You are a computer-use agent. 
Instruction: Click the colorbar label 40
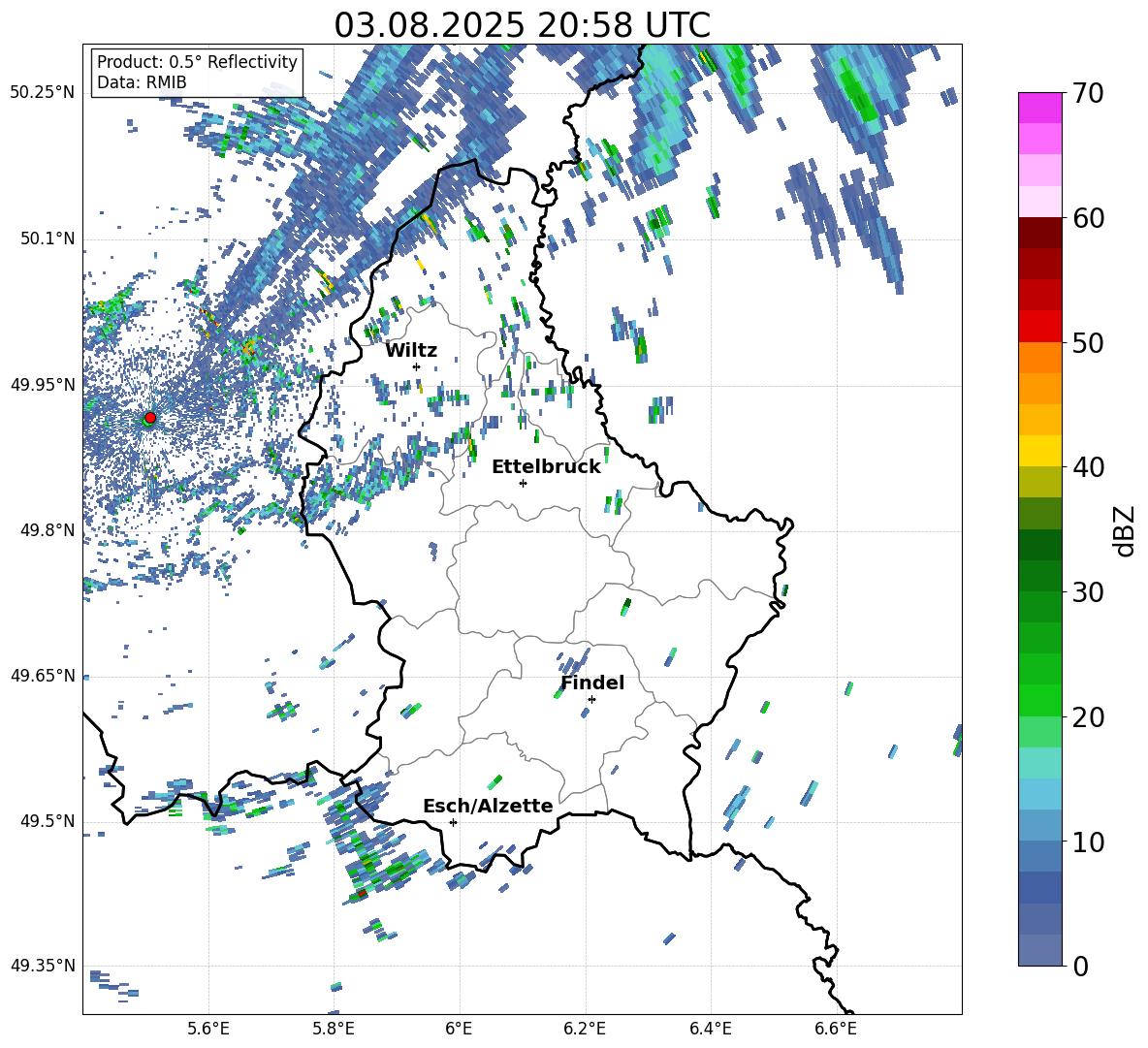click(x=1088, y=467)
